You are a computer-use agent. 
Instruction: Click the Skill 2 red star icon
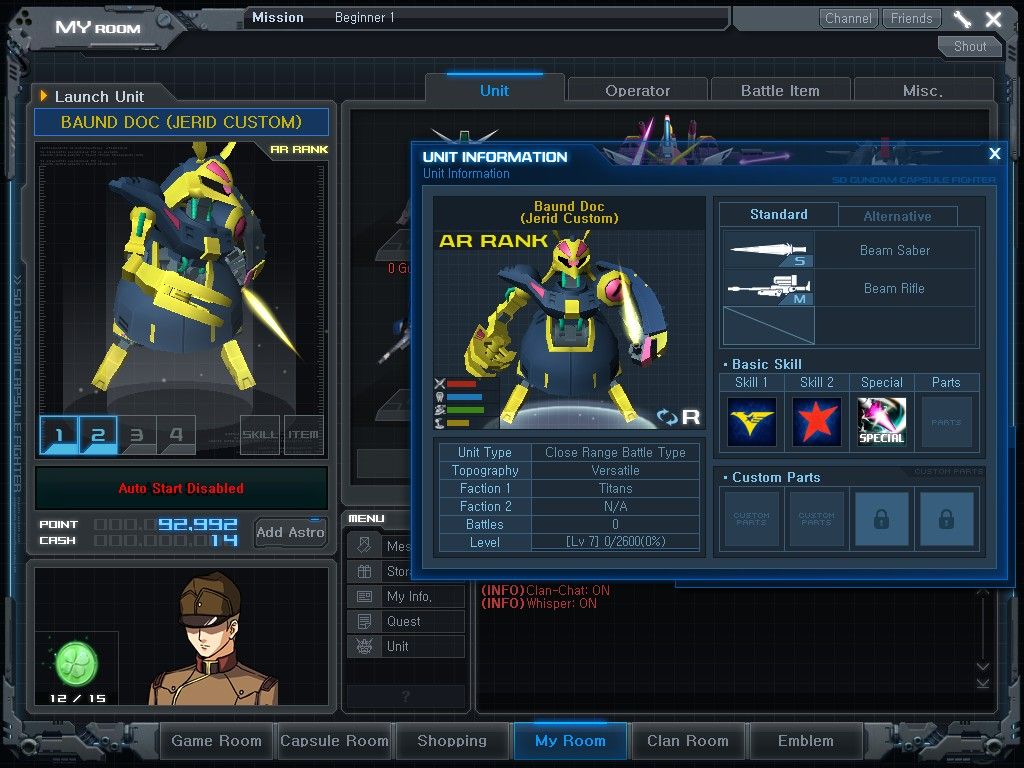pyautogui.click(x=816, y=421)
